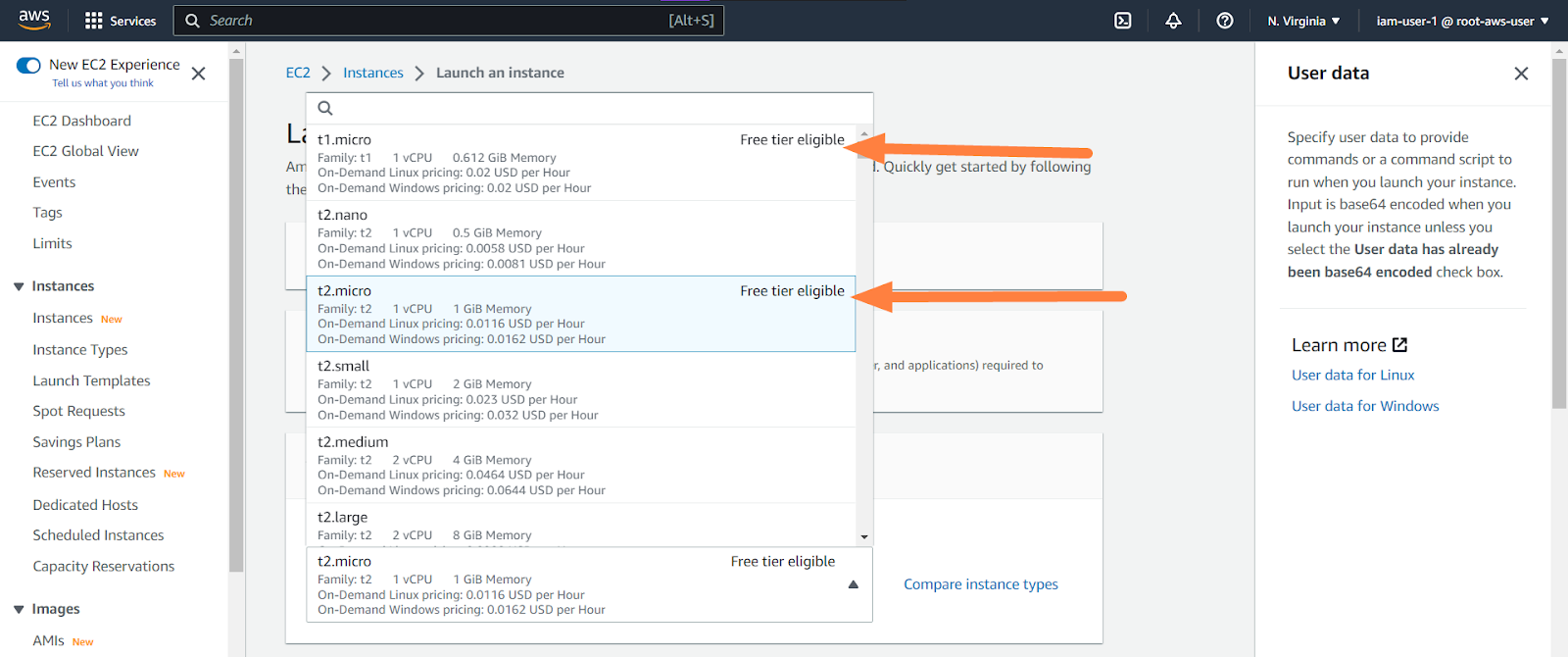Open EC2 Global View
1568x657 pixels.
[x=85, y=151]
